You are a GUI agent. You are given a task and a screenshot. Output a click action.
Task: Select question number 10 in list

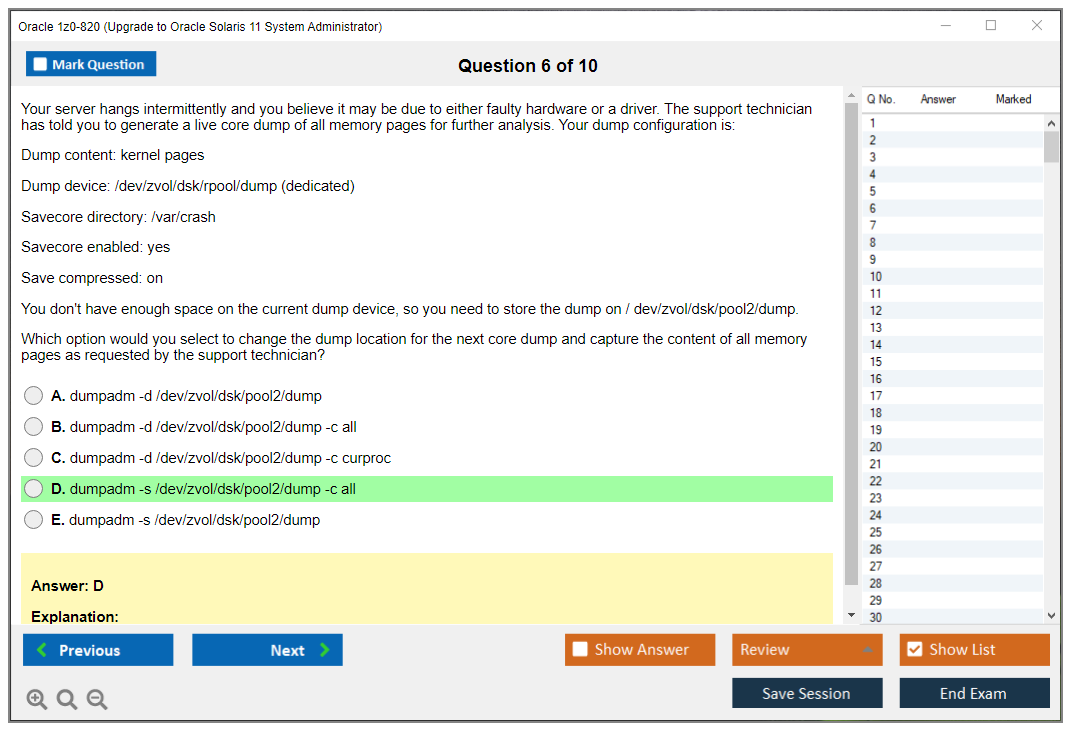876,277
